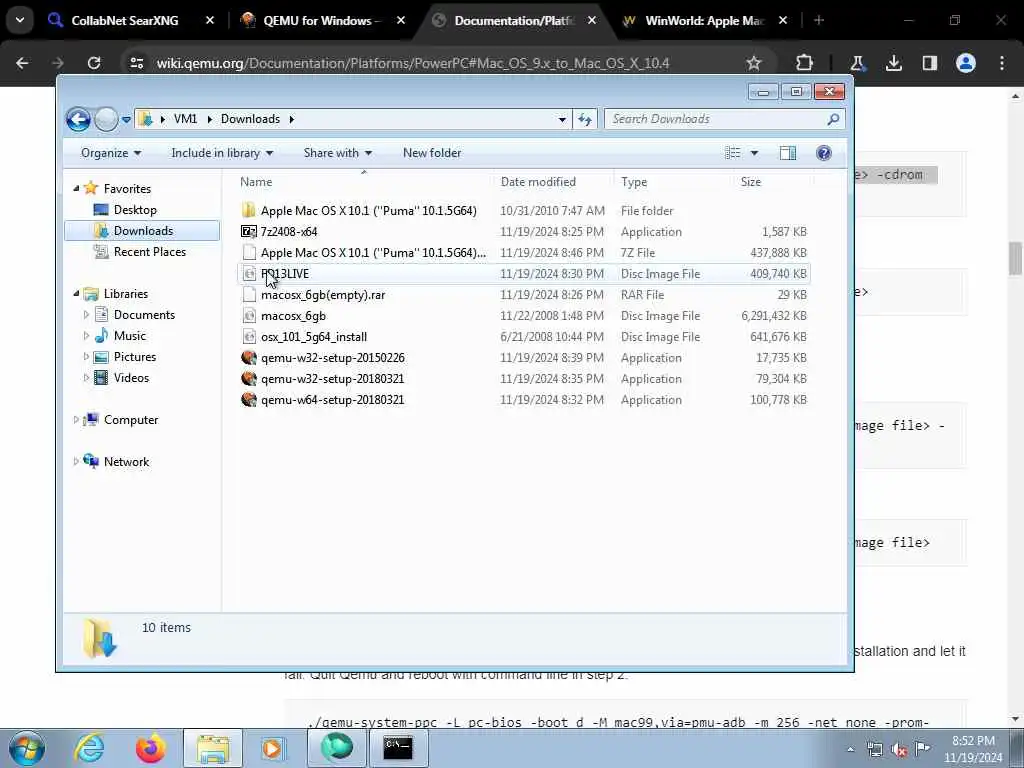
Task: Launch Internet Explorer from taskbar
Action: point(89,748)
